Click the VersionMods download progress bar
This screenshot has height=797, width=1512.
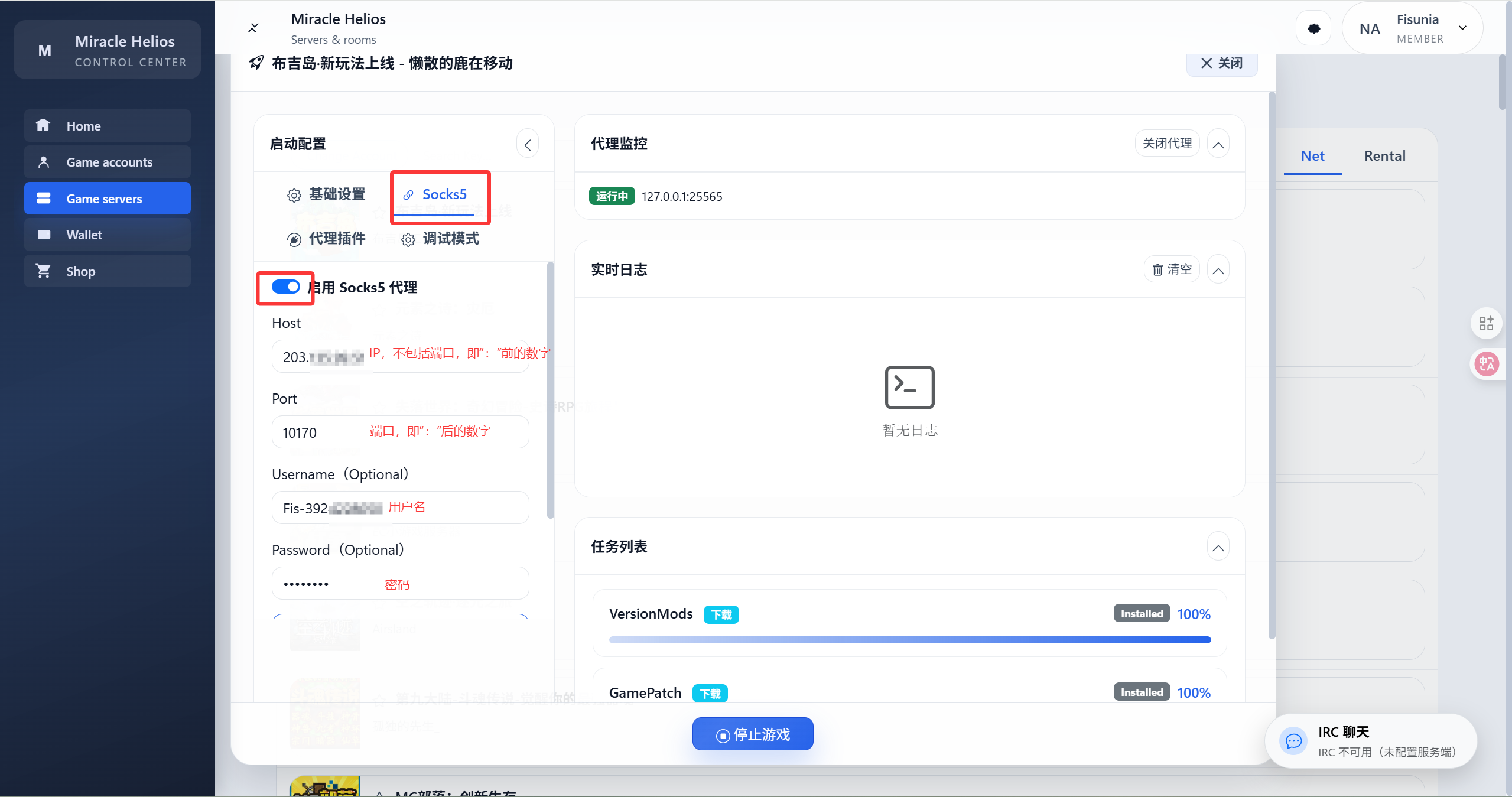[909, 639]
